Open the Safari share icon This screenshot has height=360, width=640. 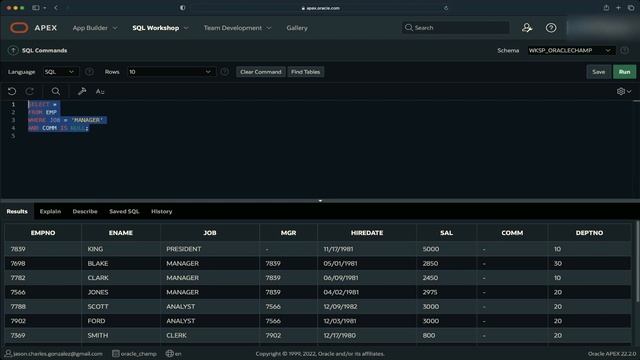[x=606, y=8]
